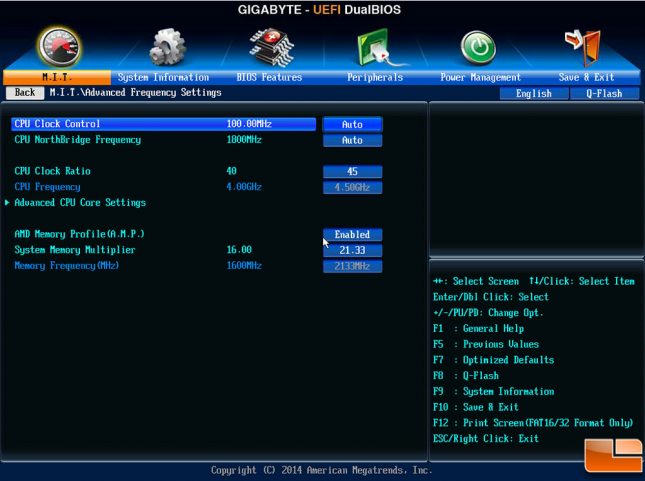Click the M.I.T.\Advanced Frequency Settings breadcrumb
This screenshot has height=481, width=645.
pyautogui.click(x=135, y=93)
